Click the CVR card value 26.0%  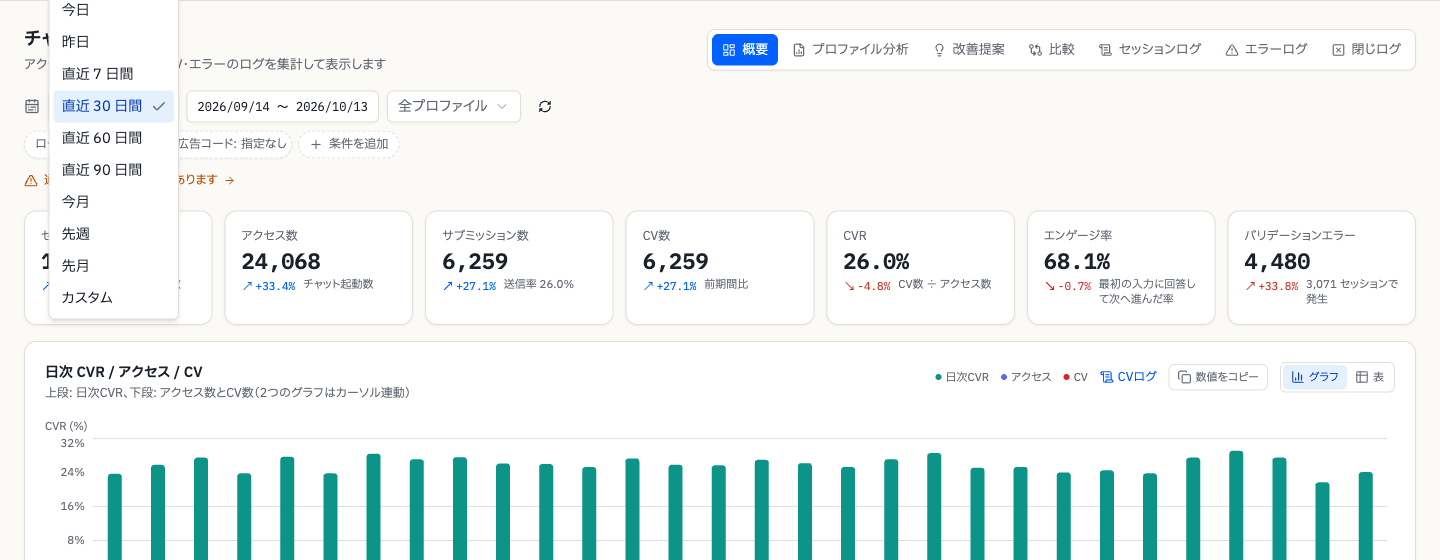click(876, 262)
